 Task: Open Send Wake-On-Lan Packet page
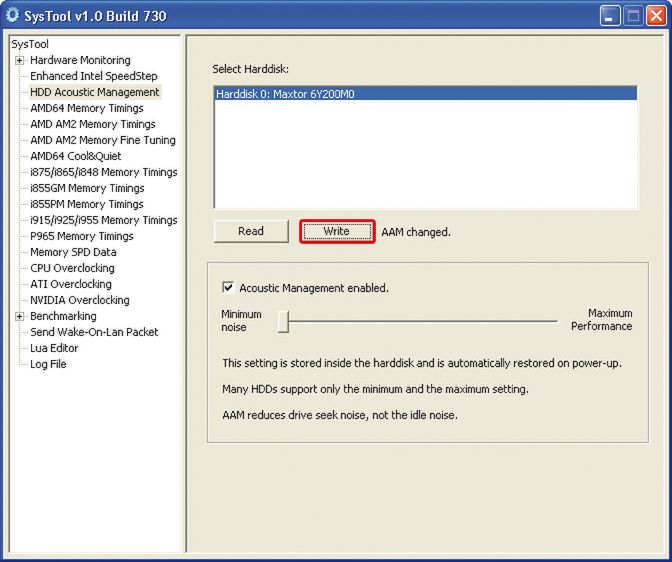click(94, 332)
